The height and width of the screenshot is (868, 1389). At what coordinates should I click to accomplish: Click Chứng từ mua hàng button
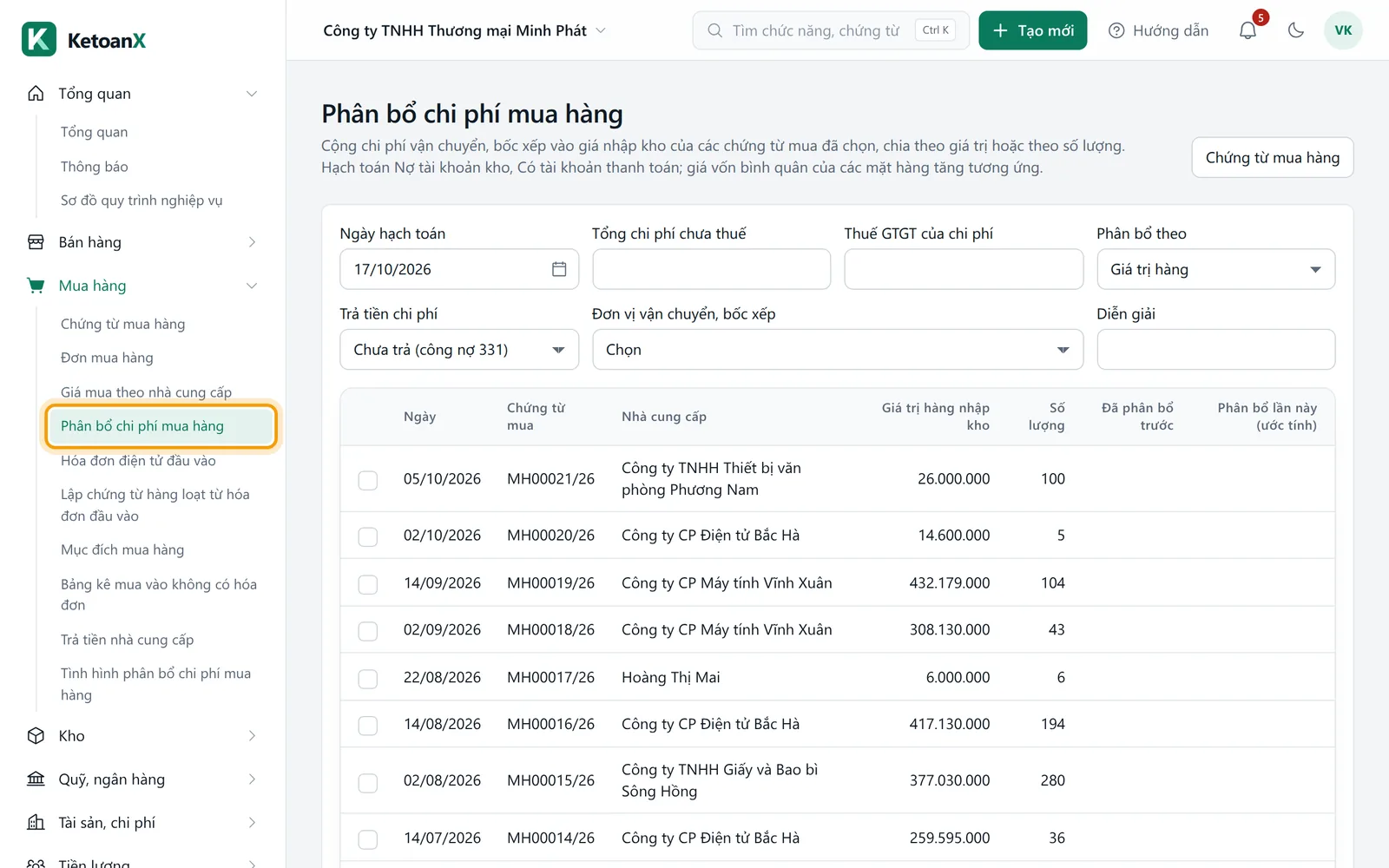tap(1273, 157)
